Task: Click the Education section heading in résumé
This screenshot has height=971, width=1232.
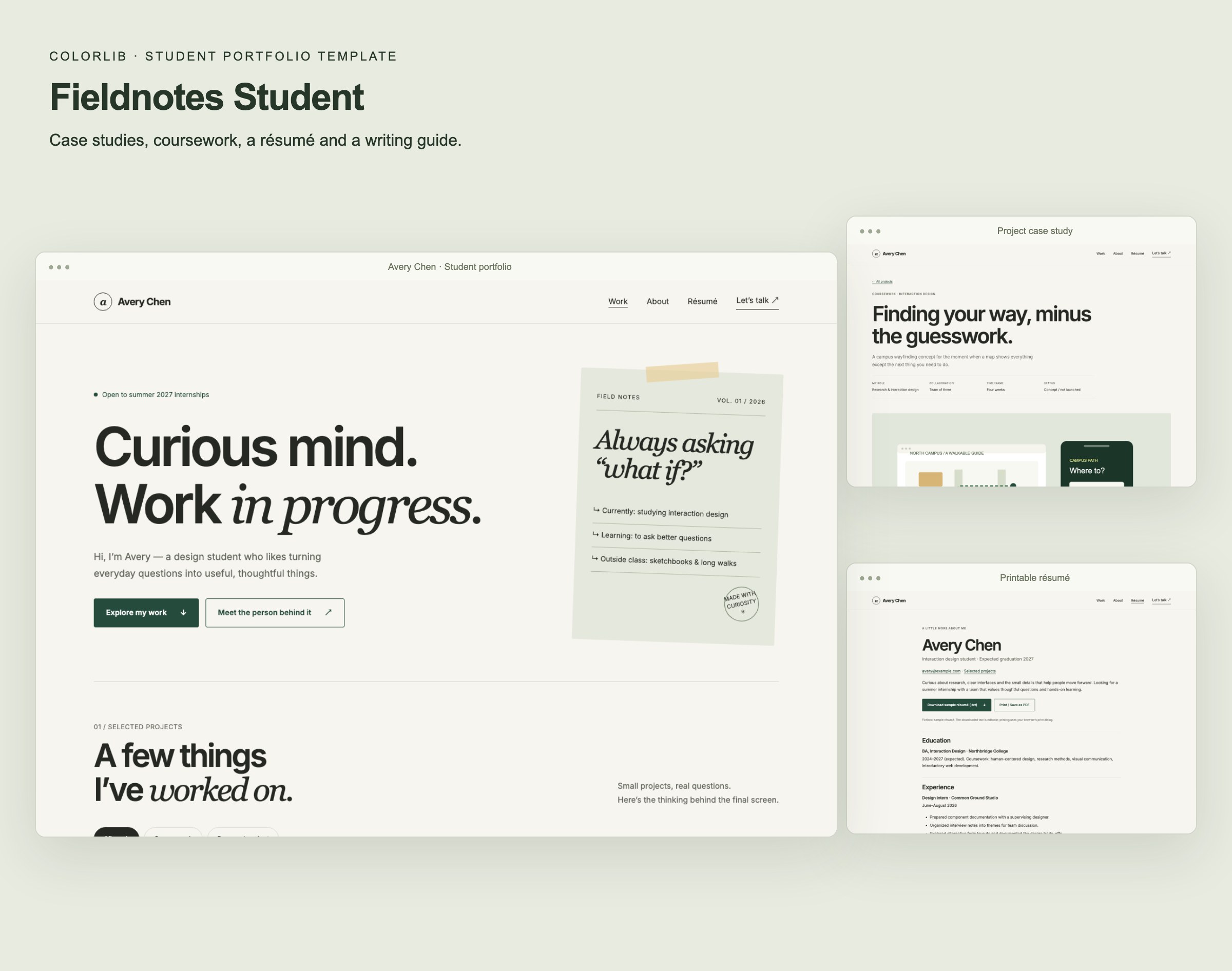Action: [936, 741]
